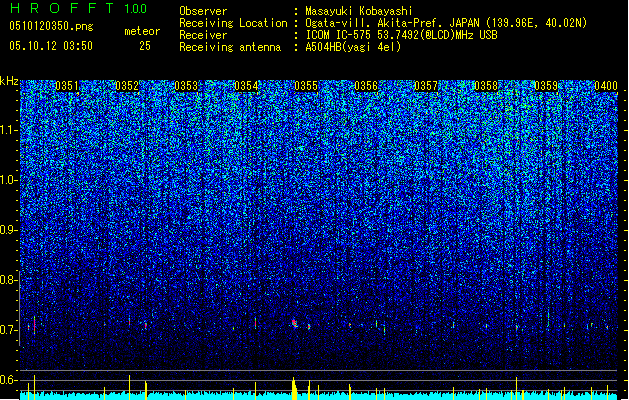Select the A504HB(yagi 4el) antenna text
This screenshot has height=400, width=629.
tap(353, 47)
